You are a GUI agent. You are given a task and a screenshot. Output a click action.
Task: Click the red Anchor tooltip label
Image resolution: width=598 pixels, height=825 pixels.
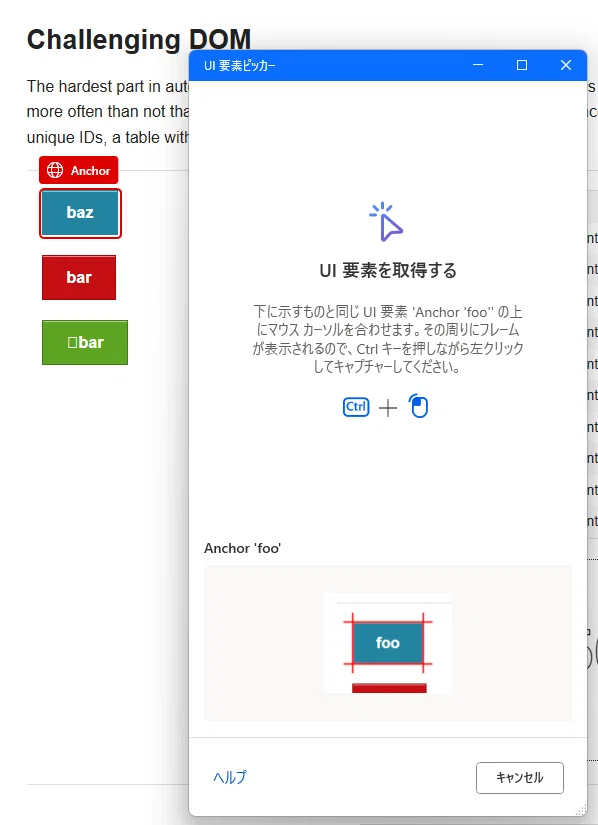(x=78, y=170)
